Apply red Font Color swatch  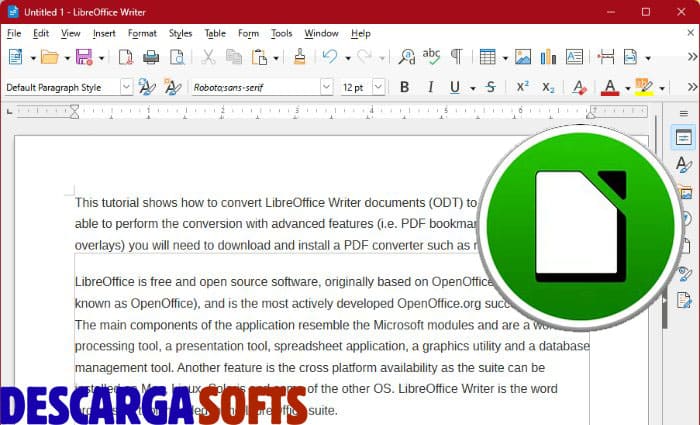(610, 87)
